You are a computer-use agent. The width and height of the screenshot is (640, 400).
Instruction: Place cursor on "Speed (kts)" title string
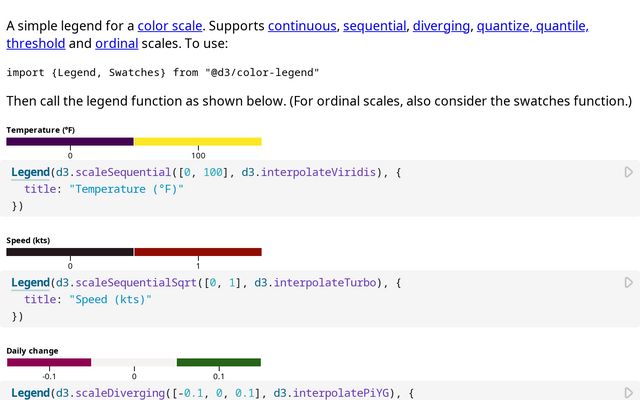pyautogui.click(x=110, y=299)
